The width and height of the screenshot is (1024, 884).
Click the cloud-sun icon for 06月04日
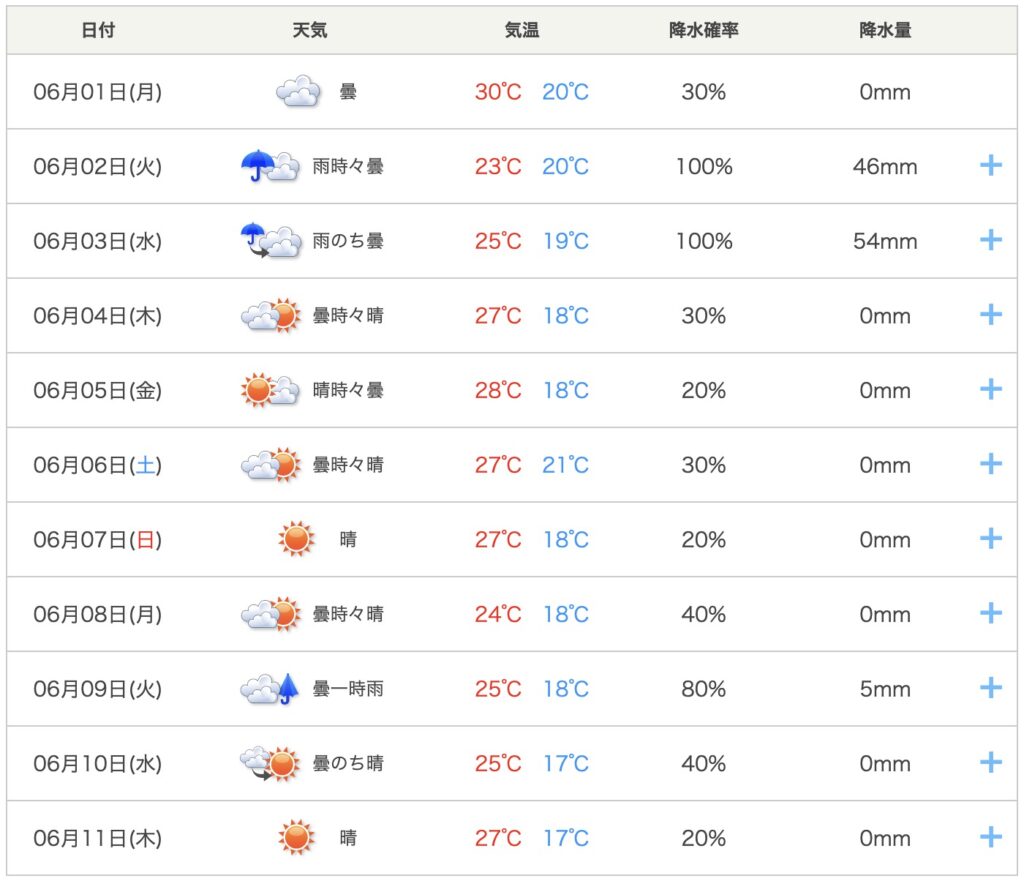click(x=270, y=315)
